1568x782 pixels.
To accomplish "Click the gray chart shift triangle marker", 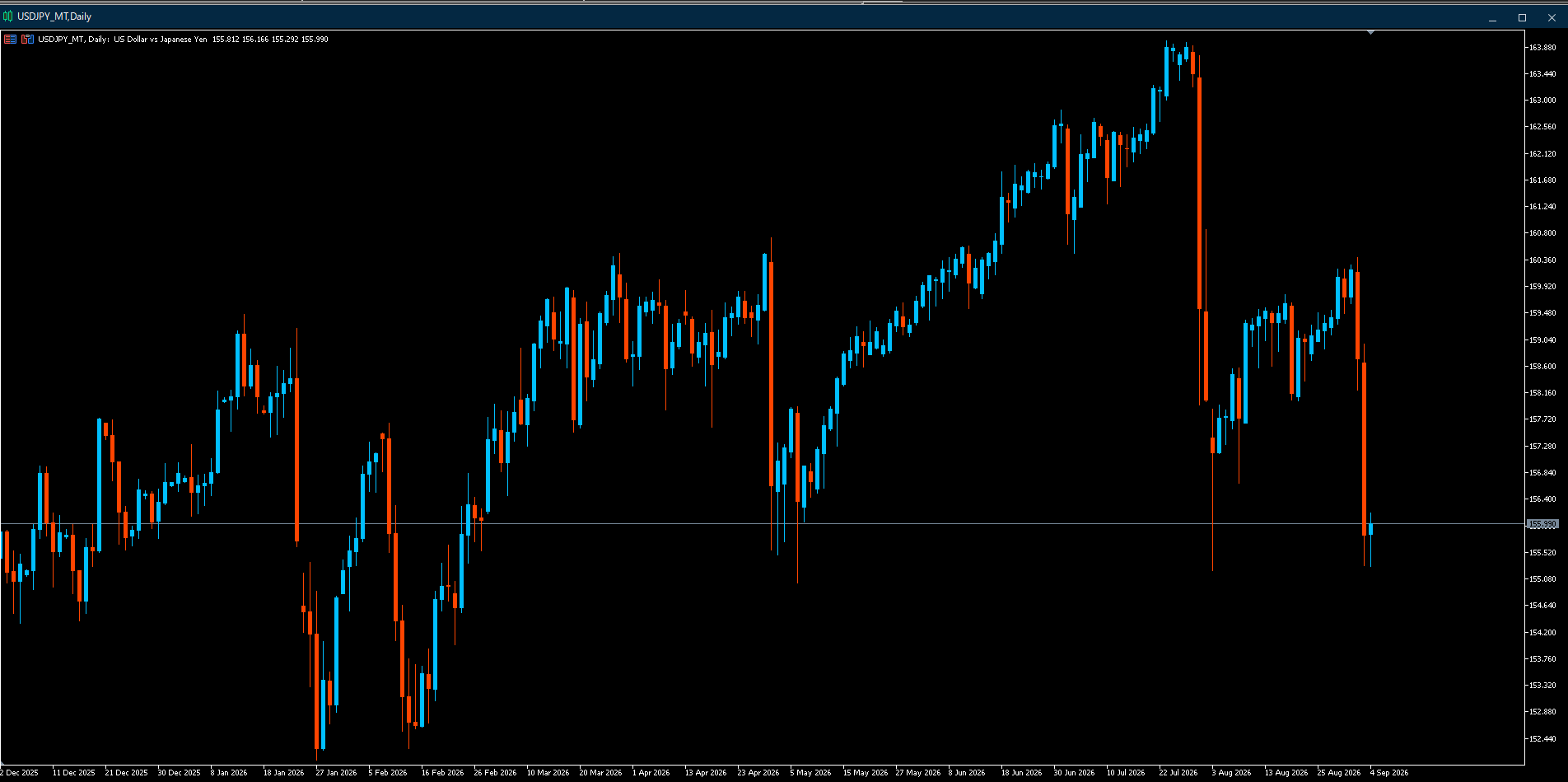I will [1370, 32].
